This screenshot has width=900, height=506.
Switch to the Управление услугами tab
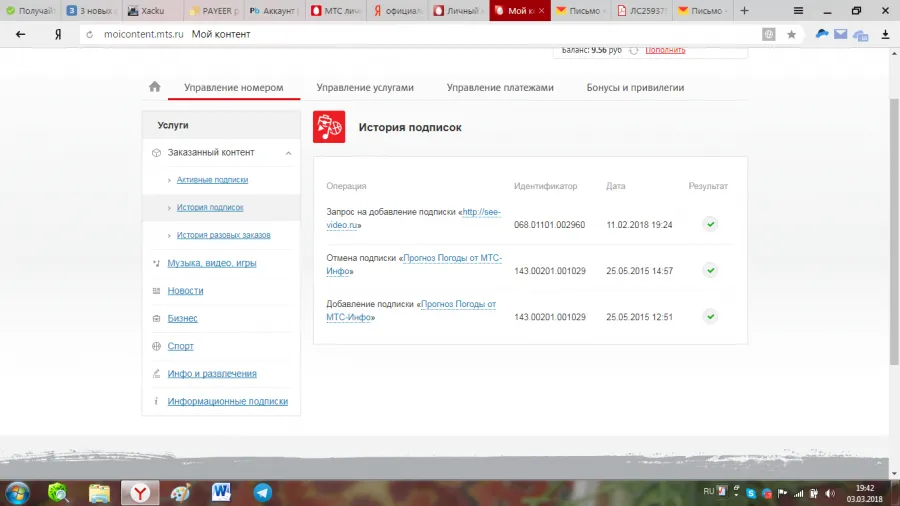click(x=365, y=88)
